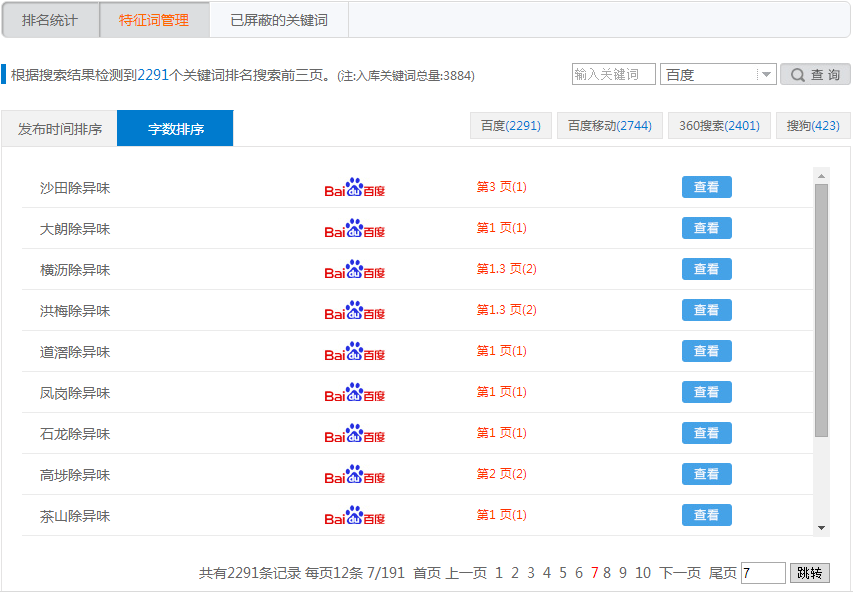Viewport: 853px width, 592px height.
Task: Click 查看 for 洪梅除异味
Action: coord(706,310)
